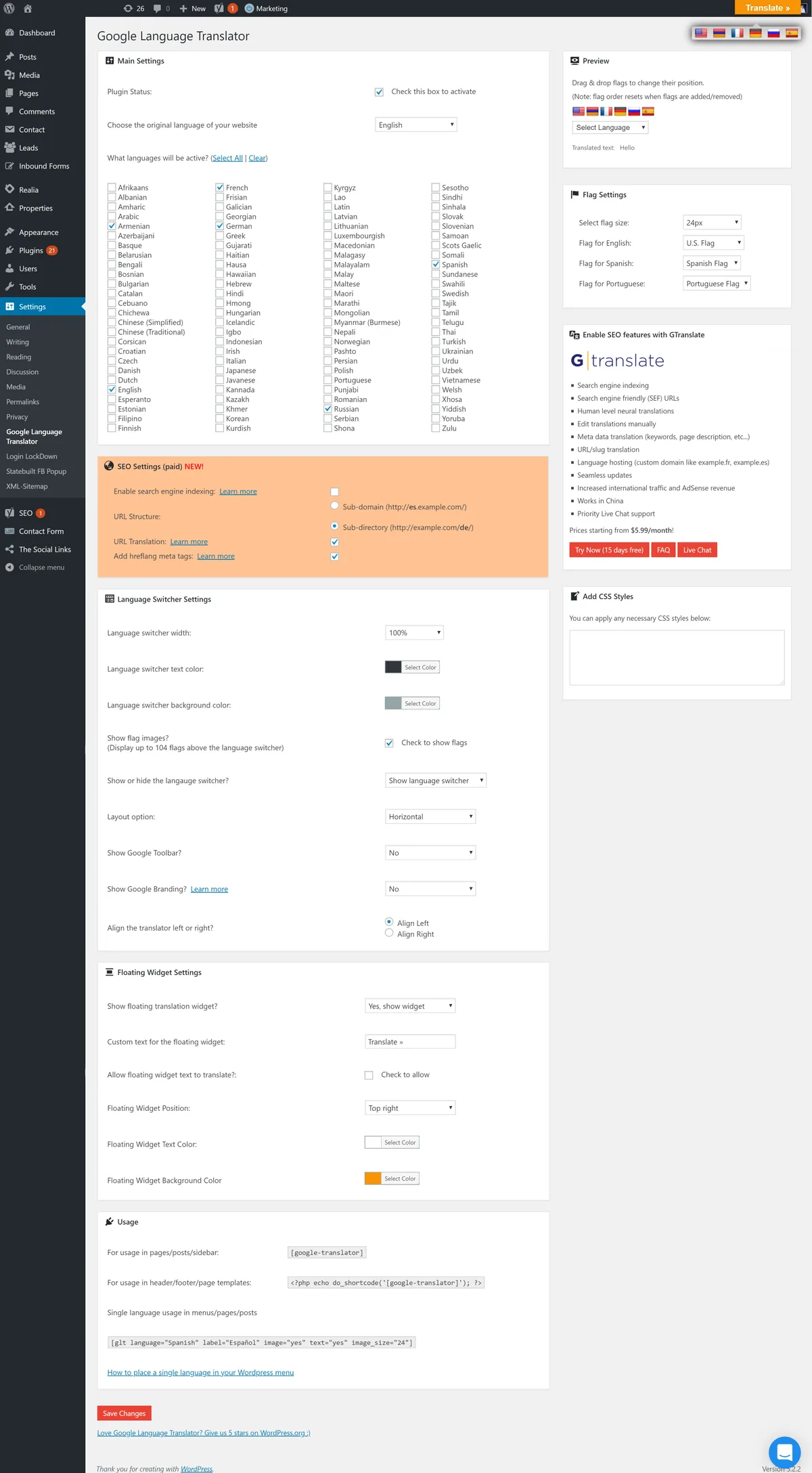Click the Spanish flag in floating widget
The image size is (812, 1473).
(x=792, y=33)
